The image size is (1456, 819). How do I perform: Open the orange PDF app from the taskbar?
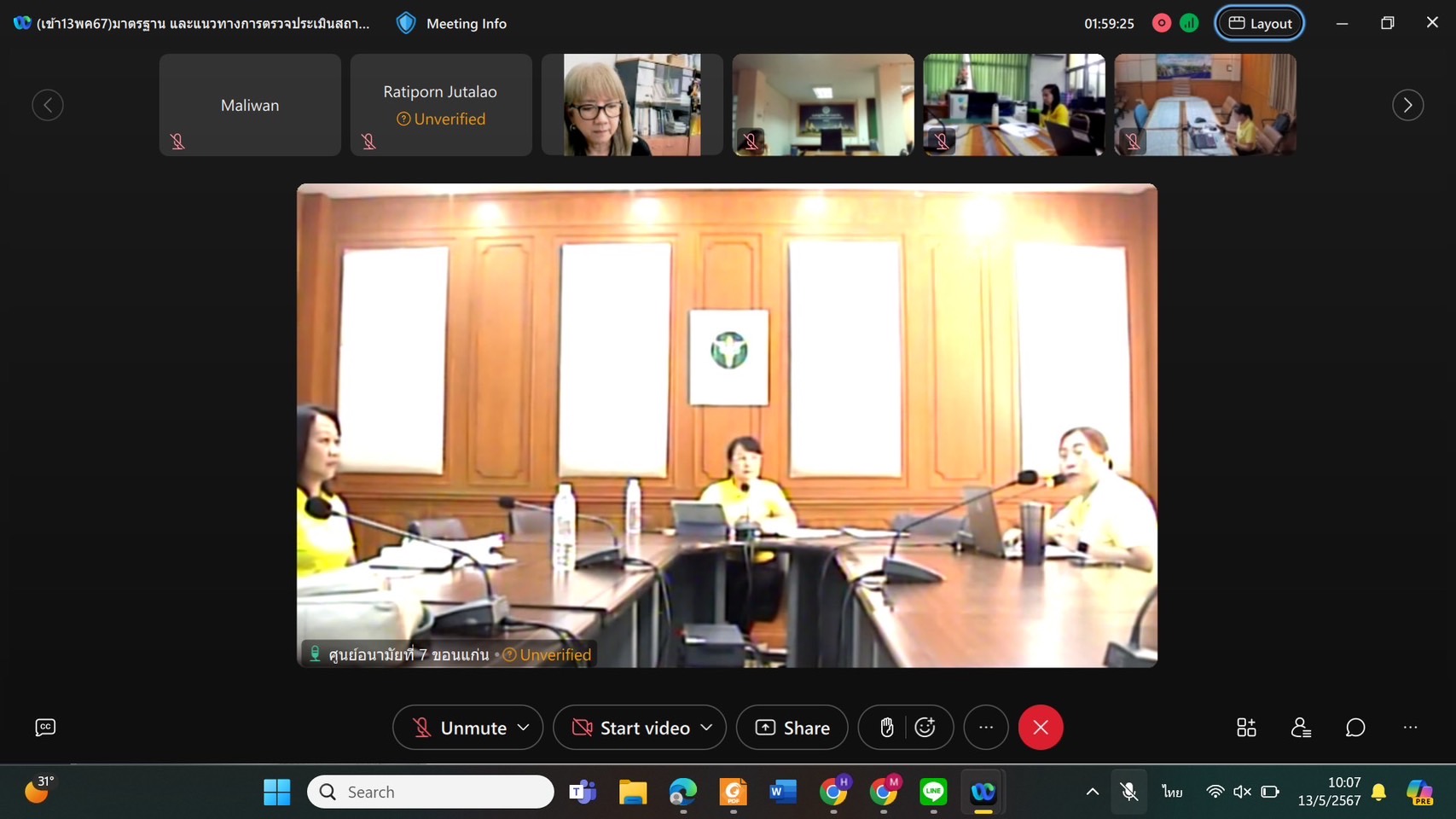(733, 792)
